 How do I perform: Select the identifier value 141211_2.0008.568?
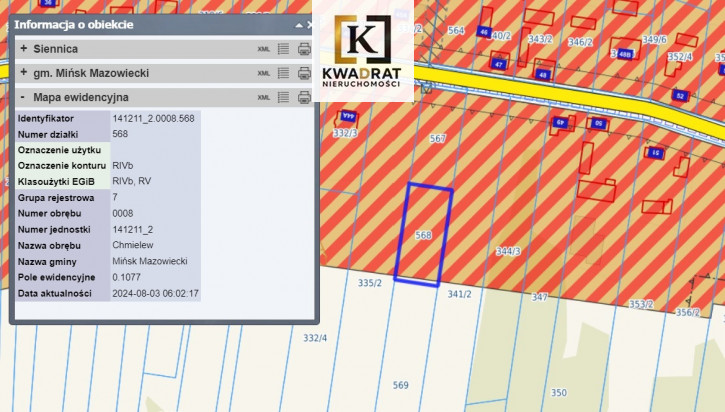154,118
